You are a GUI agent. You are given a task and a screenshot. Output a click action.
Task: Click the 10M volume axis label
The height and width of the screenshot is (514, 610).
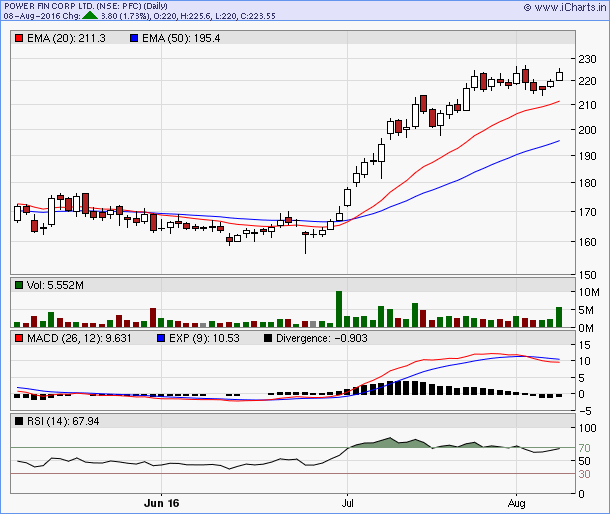coord(589,292)
